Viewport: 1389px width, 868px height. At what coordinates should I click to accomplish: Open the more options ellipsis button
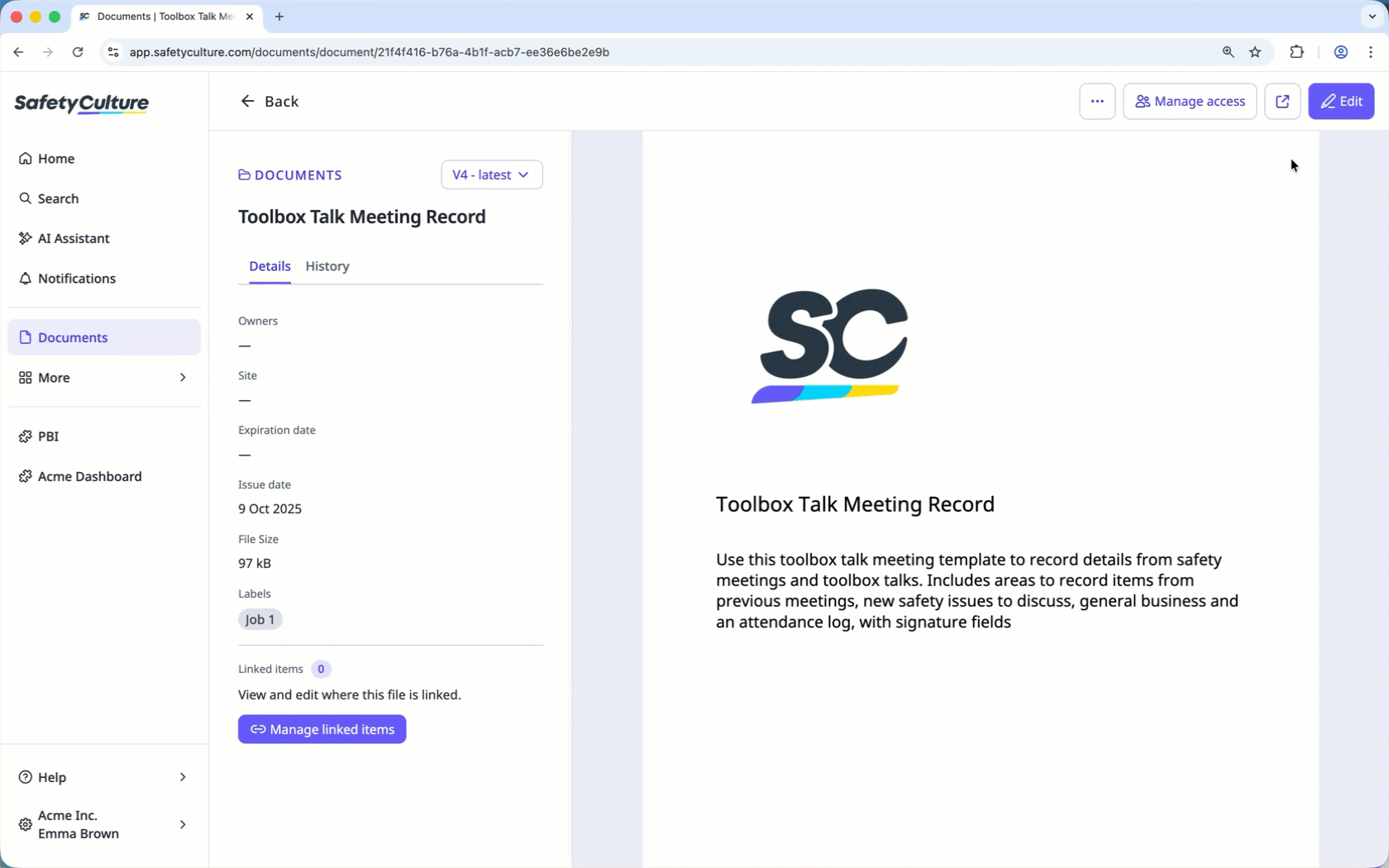coord(1097,101)
